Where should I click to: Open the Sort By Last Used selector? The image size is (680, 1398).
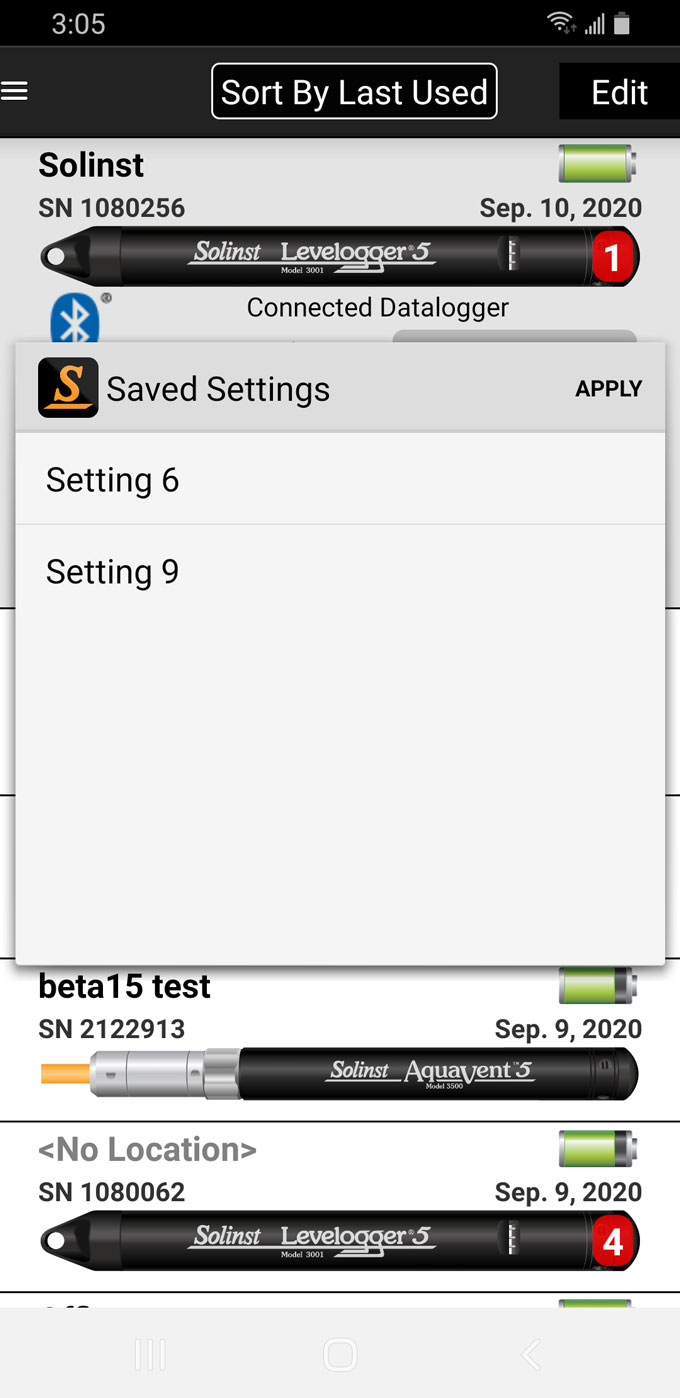pos(353,91)
